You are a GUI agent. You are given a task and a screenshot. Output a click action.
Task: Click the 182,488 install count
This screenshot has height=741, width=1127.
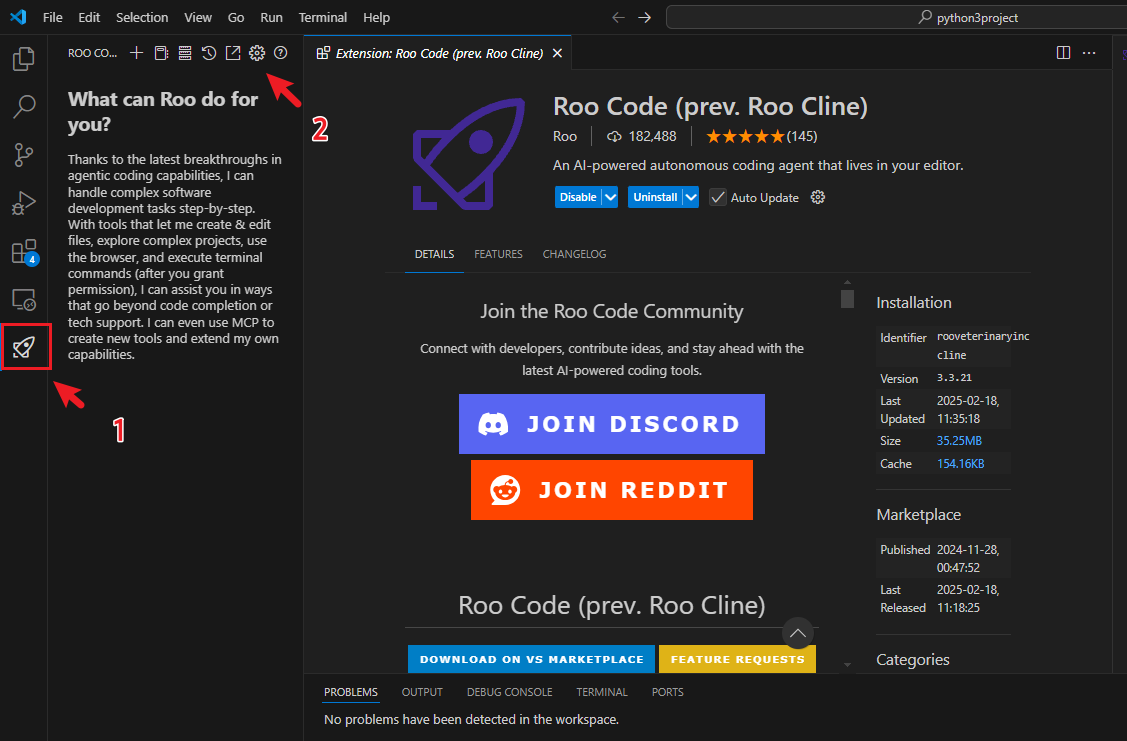coord(643,137)
